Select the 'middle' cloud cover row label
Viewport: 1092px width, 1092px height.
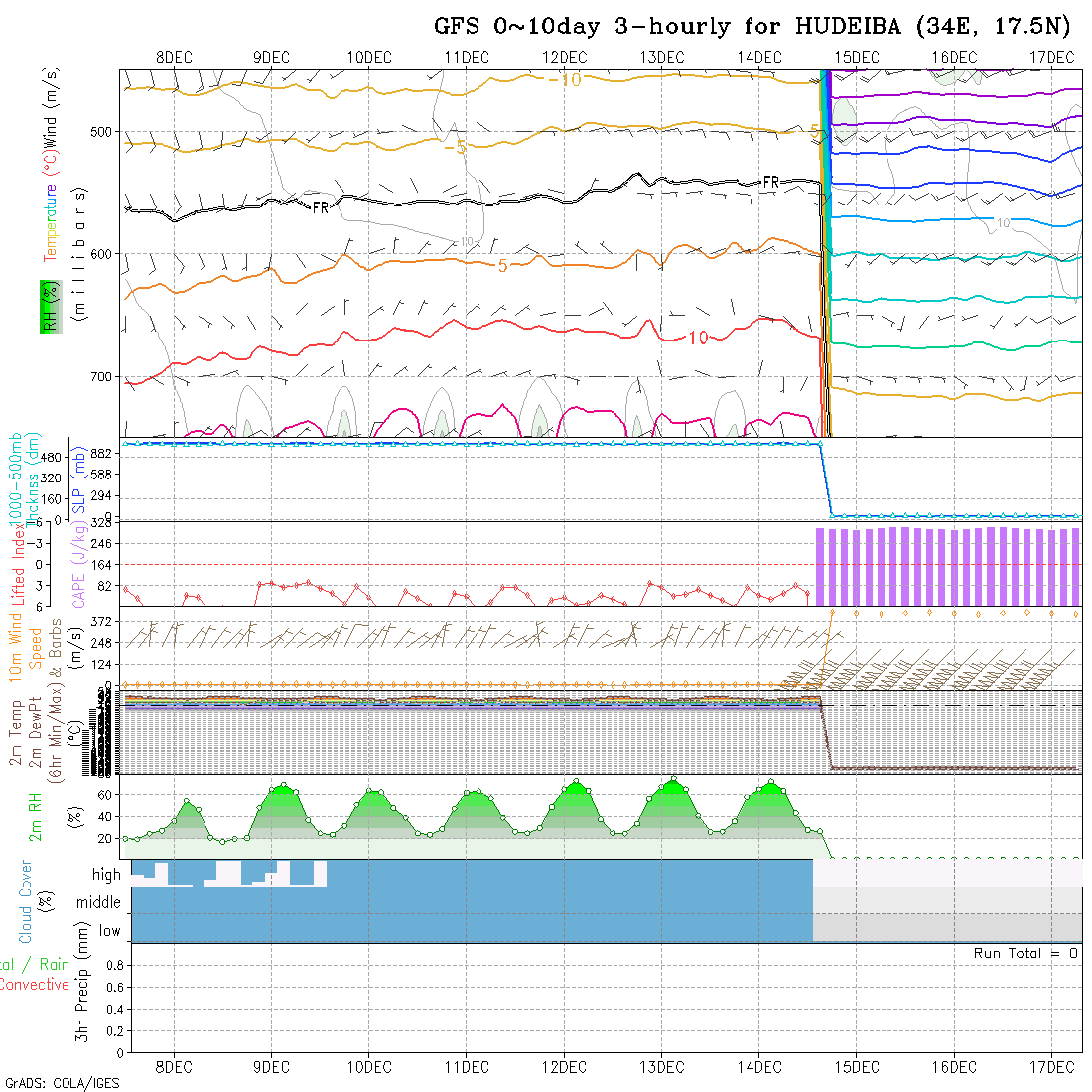(x=98, y=902)
